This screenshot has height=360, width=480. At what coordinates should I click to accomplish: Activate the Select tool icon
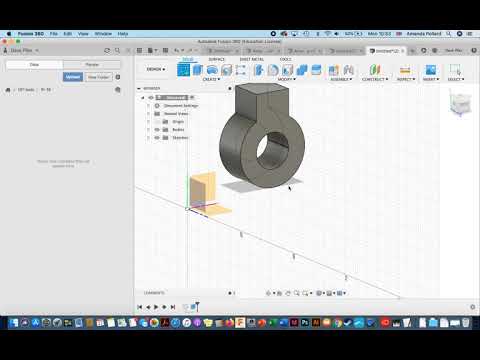point(455,70)
